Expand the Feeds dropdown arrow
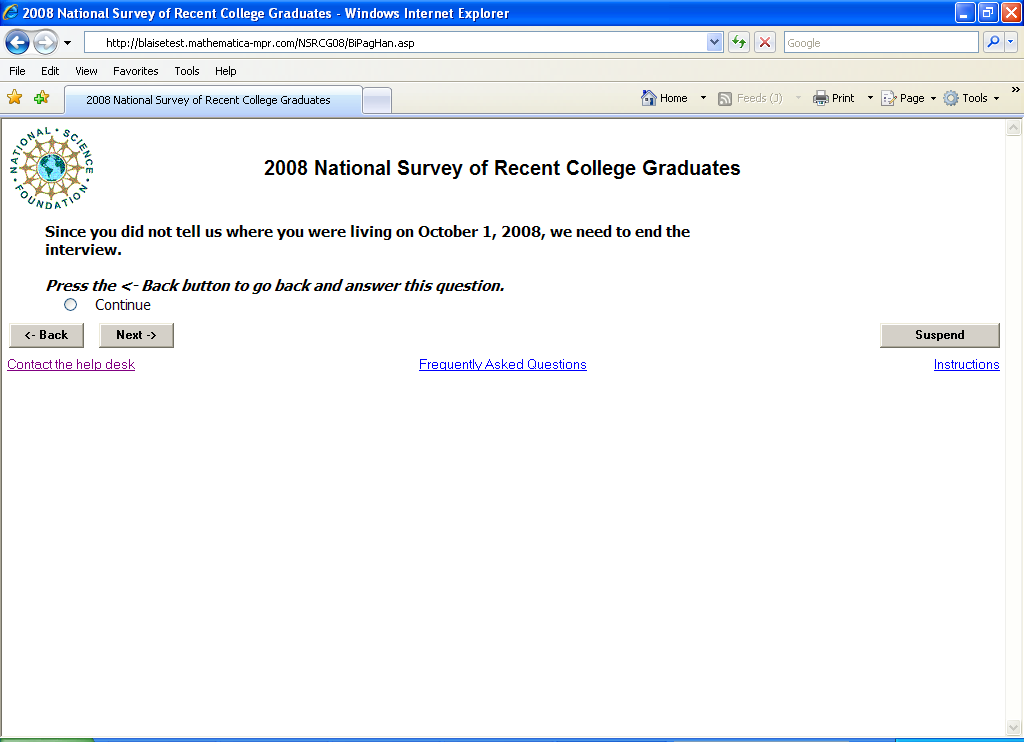 click(x=798, y=98)
